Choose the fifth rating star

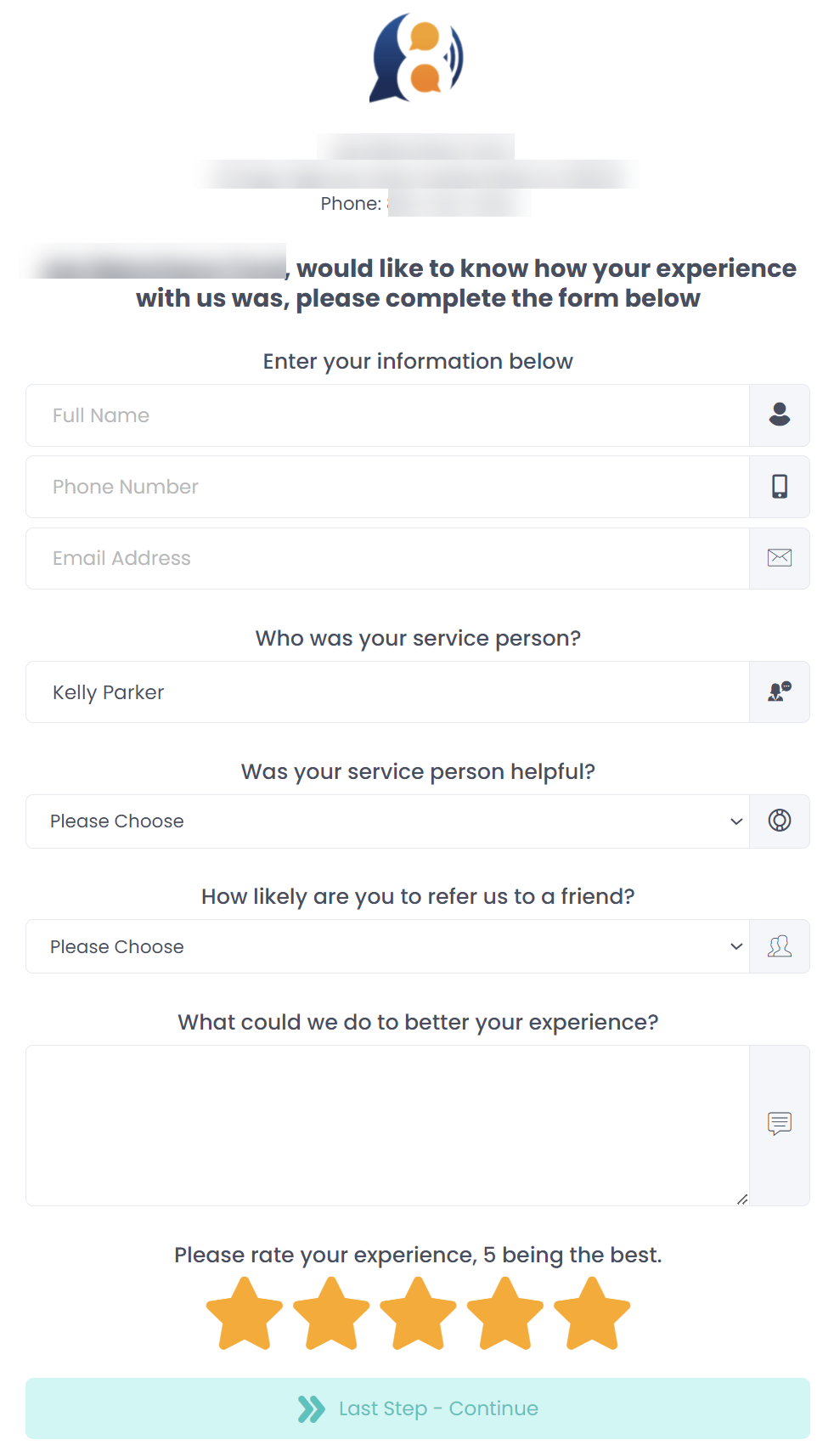click(x=592, y=1314)
